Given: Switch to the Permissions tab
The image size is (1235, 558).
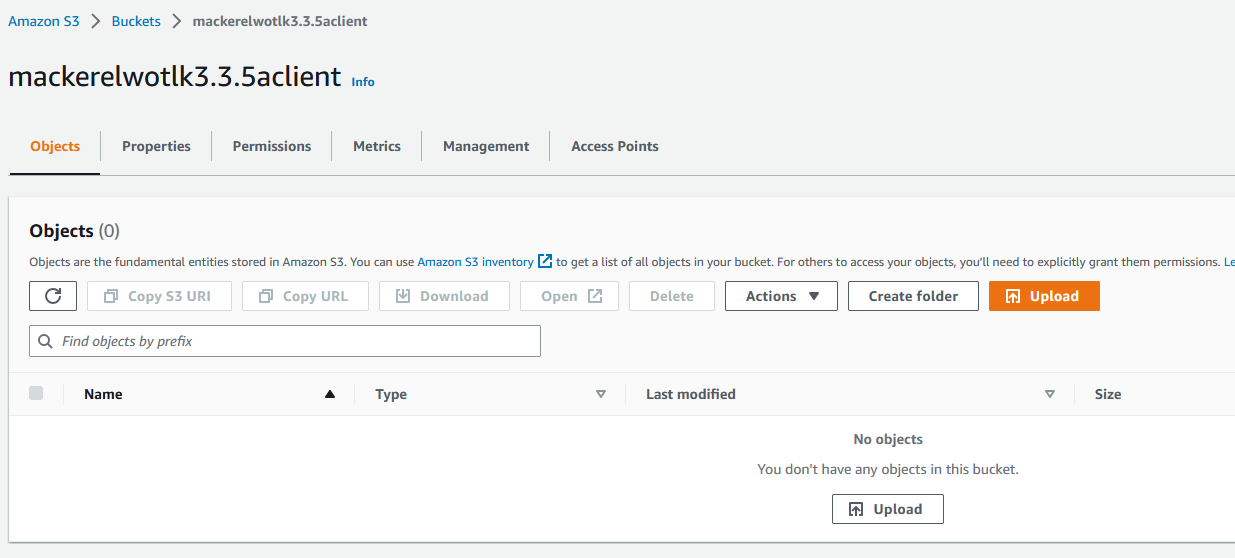Looking at the screenshot, I should 272,146.
